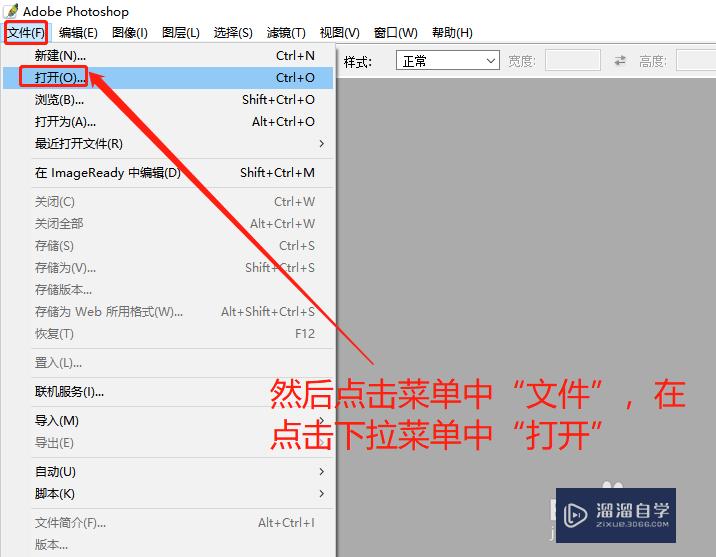Select the 联机服务(I)... menu entry
Screen dimensions: 716x557
tap(168, 392)
